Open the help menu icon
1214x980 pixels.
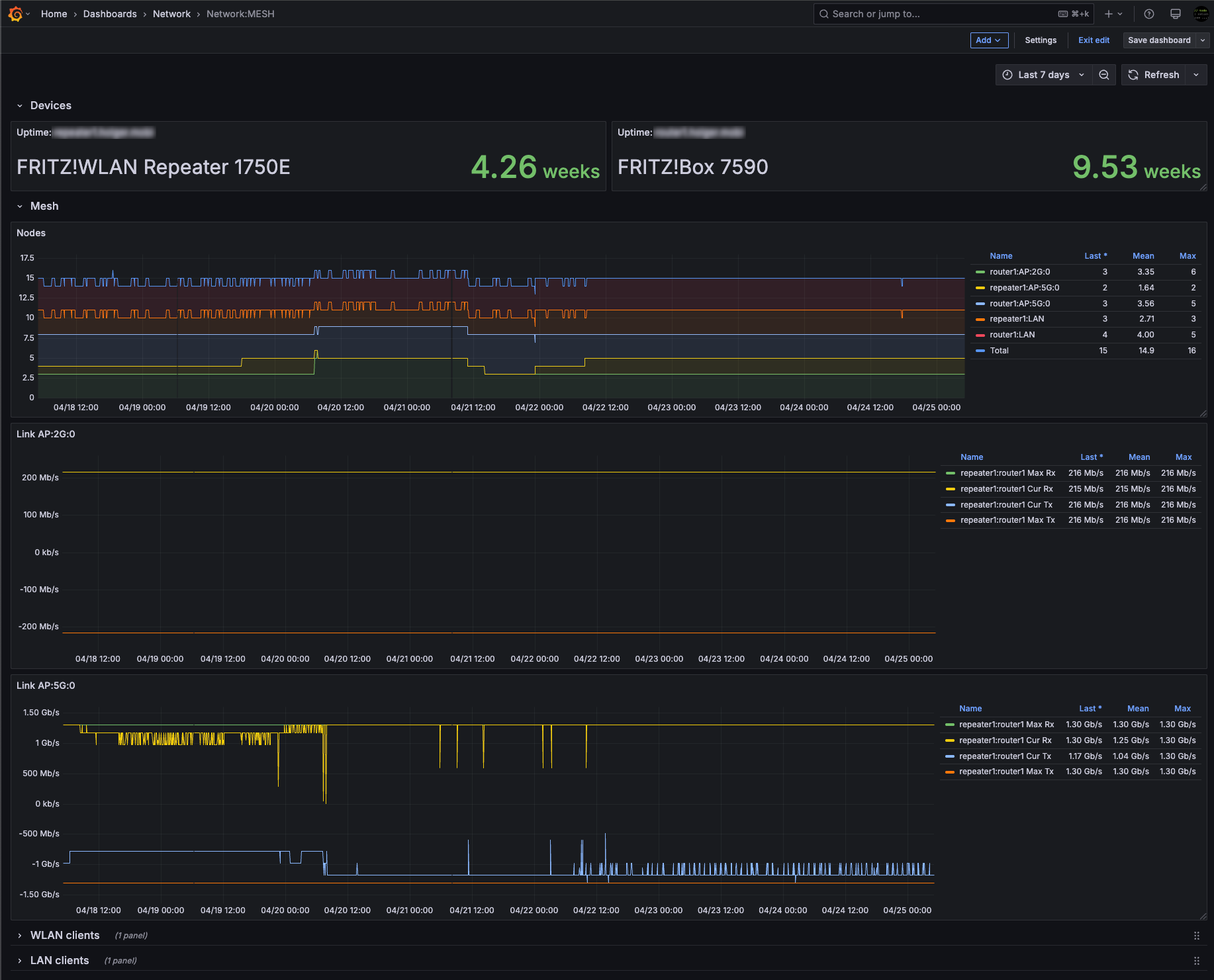[1149, 14]
